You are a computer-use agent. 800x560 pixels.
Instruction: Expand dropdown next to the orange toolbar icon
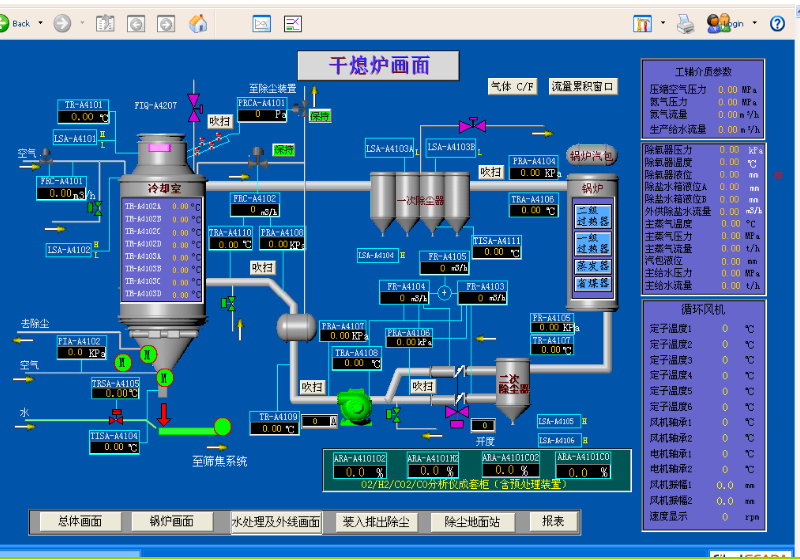[x=663, y=23]
